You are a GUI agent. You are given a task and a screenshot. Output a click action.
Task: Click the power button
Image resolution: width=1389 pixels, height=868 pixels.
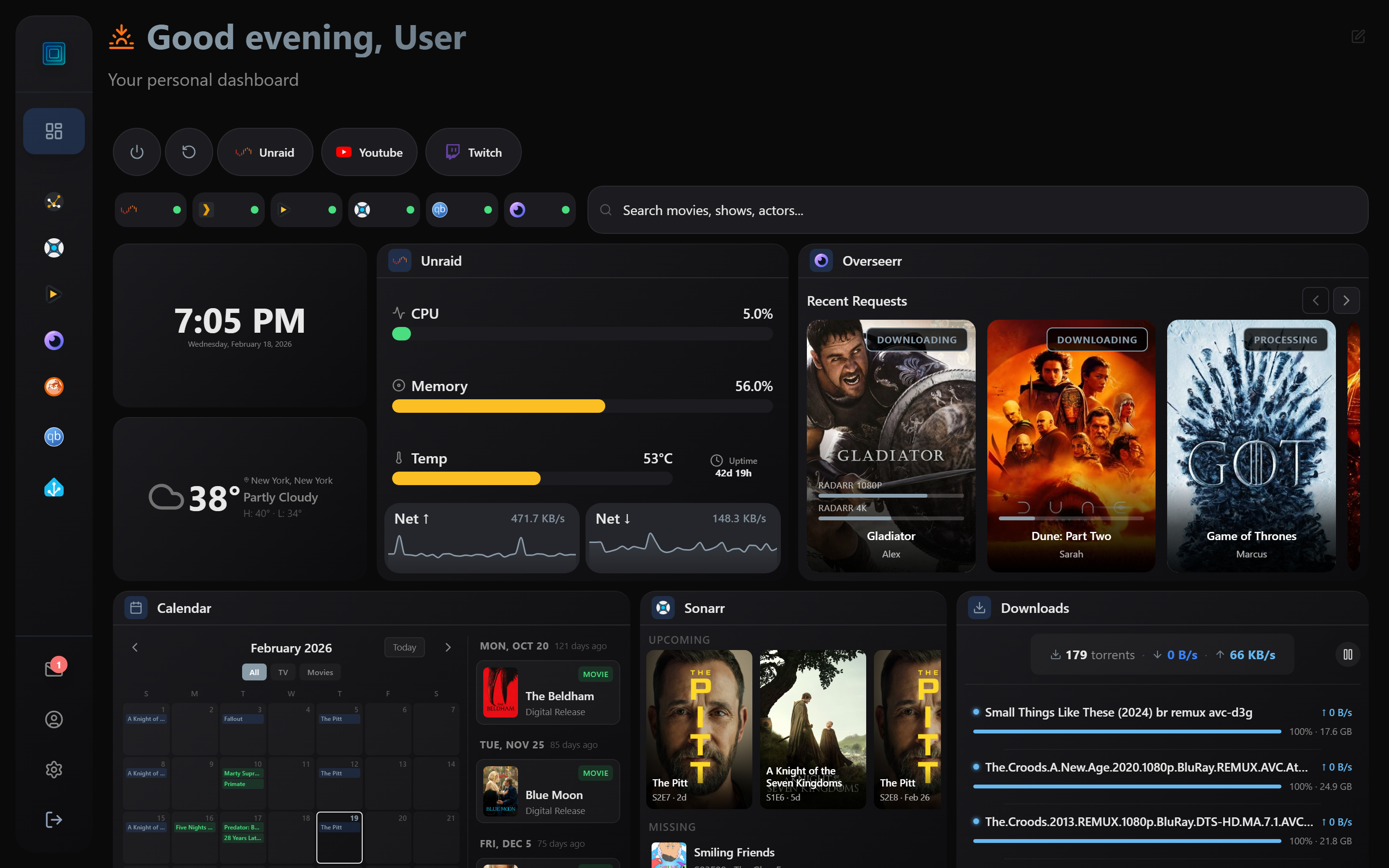[x=136, y=152]
